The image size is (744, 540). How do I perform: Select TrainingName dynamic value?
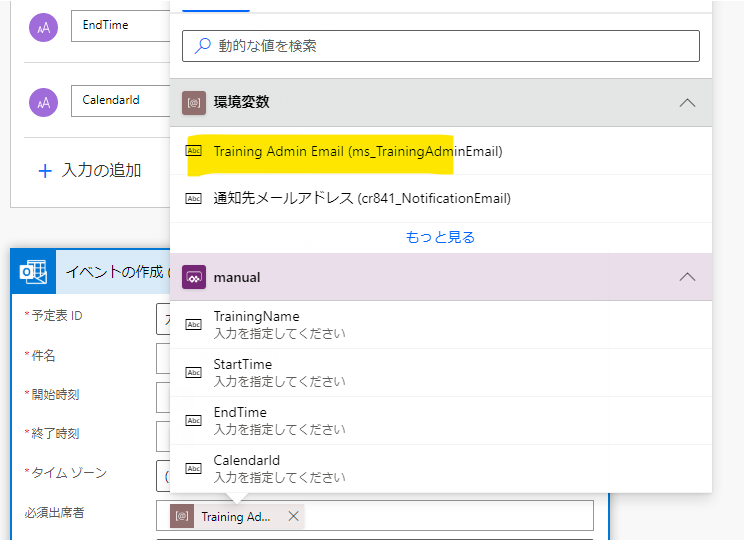pos(441,325)
